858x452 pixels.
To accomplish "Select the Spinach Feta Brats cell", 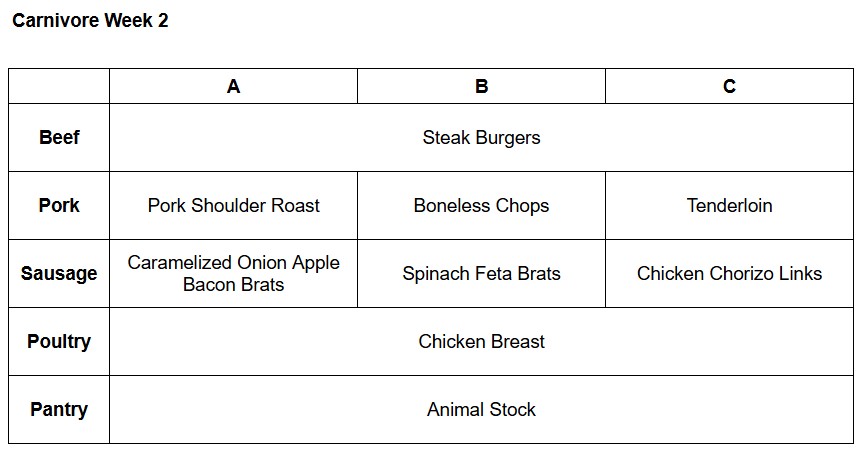I will 481,273.
